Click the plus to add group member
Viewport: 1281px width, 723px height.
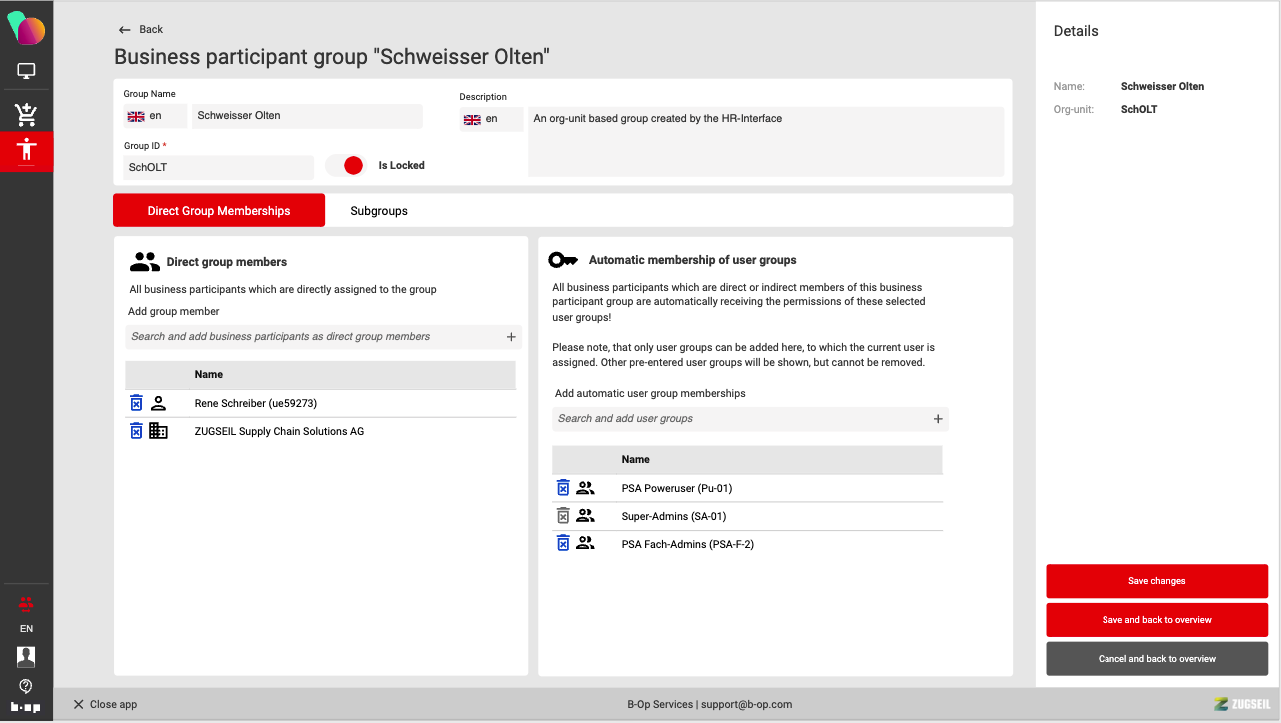[x=511, y=337]
